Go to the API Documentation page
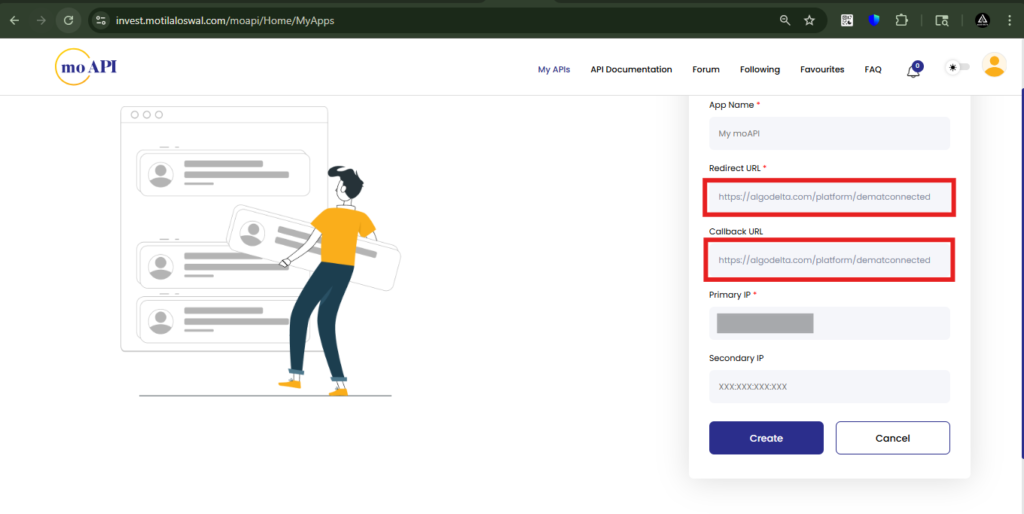The height and width of the screenshot is (514, 1024). click(631, 70)
